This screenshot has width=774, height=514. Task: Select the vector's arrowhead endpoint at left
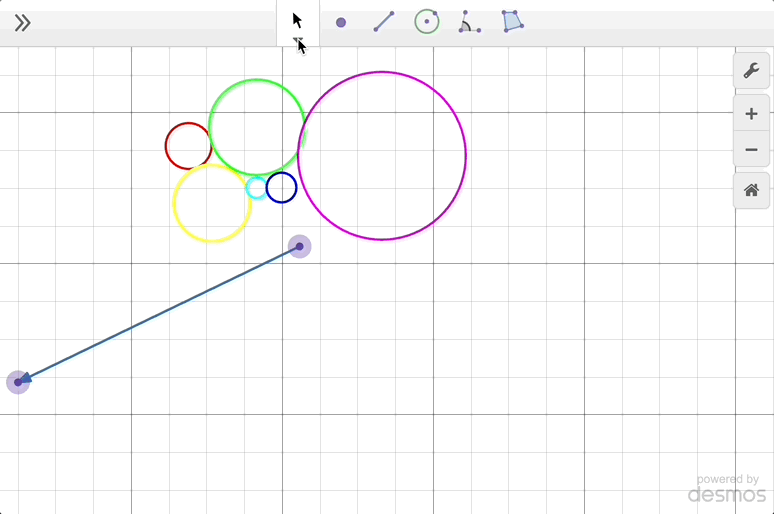point(18,382)
